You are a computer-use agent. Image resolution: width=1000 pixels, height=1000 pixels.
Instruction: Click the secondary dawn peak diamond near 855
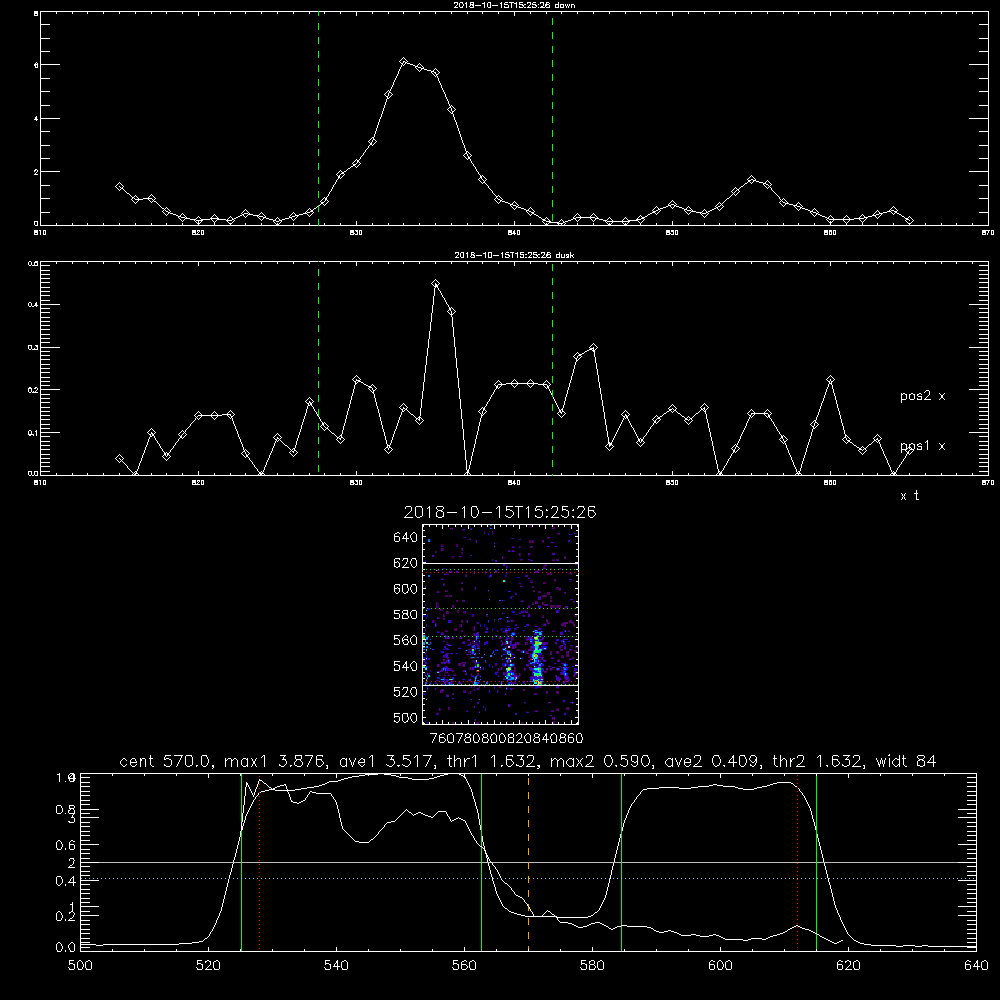(x=752, y=180)
